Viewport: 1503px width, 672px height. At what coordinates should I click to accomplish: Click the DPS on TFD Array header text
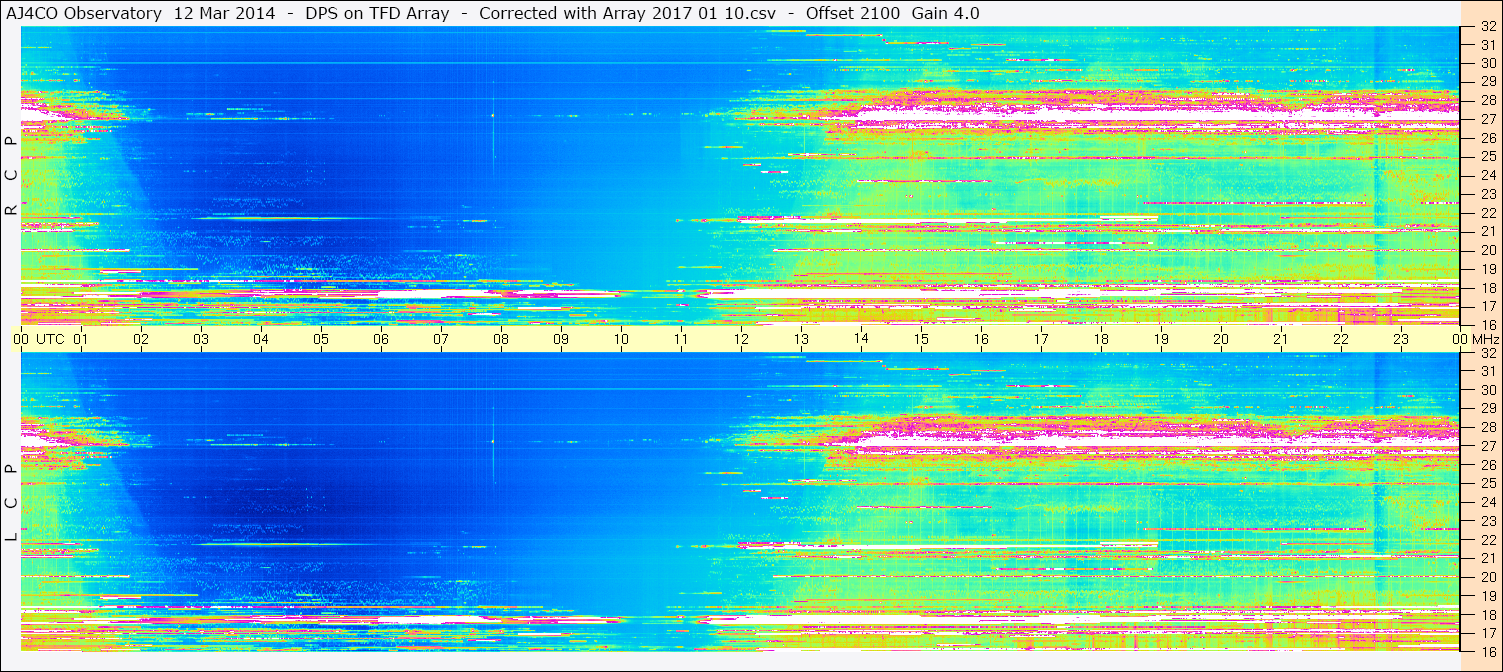(x=376, y=13)
